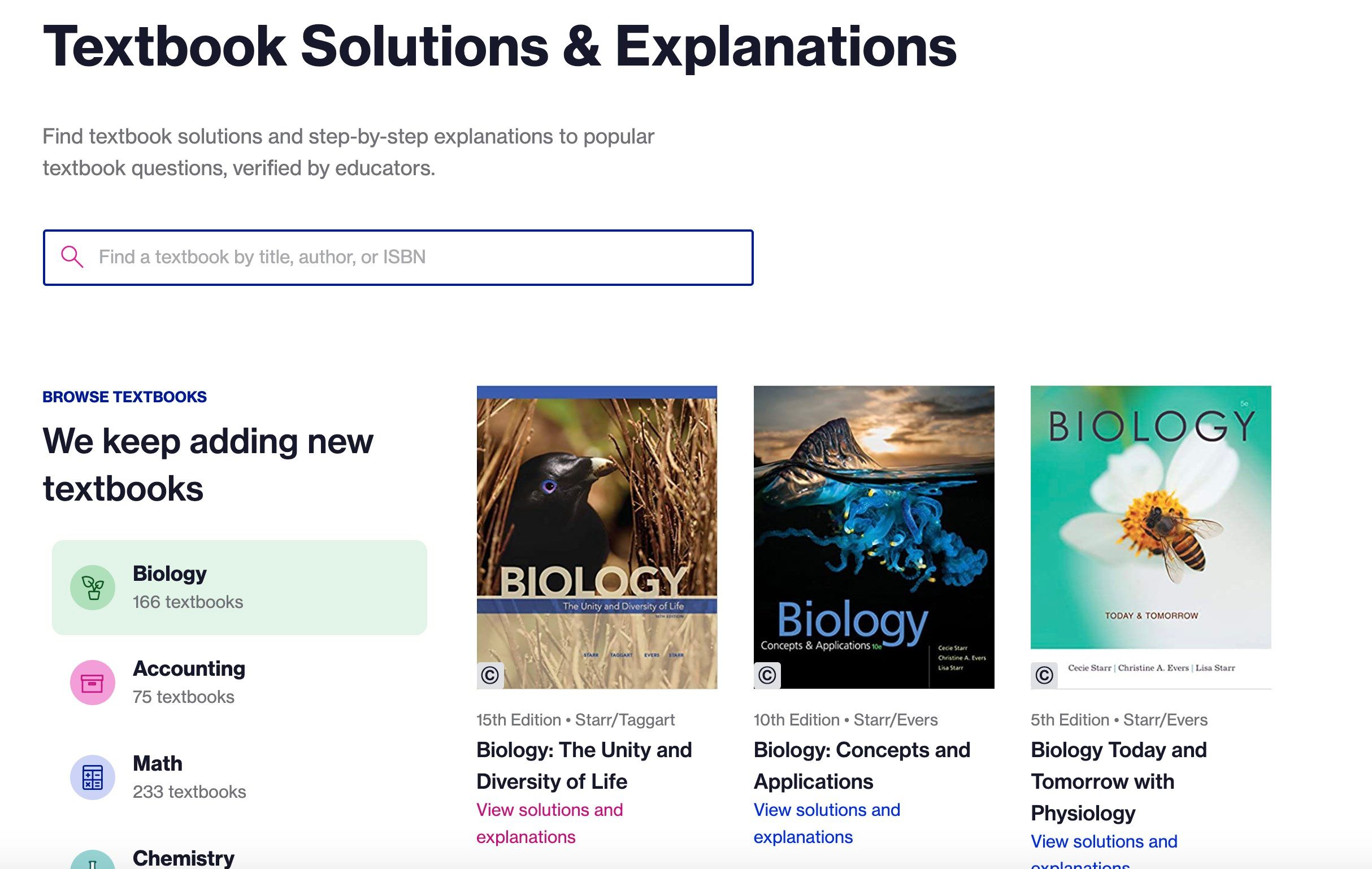Viewport: 1372px width, 869px height.
Task: View solutions for Unity and Diversity of Life
Action: tap(549, 823)
